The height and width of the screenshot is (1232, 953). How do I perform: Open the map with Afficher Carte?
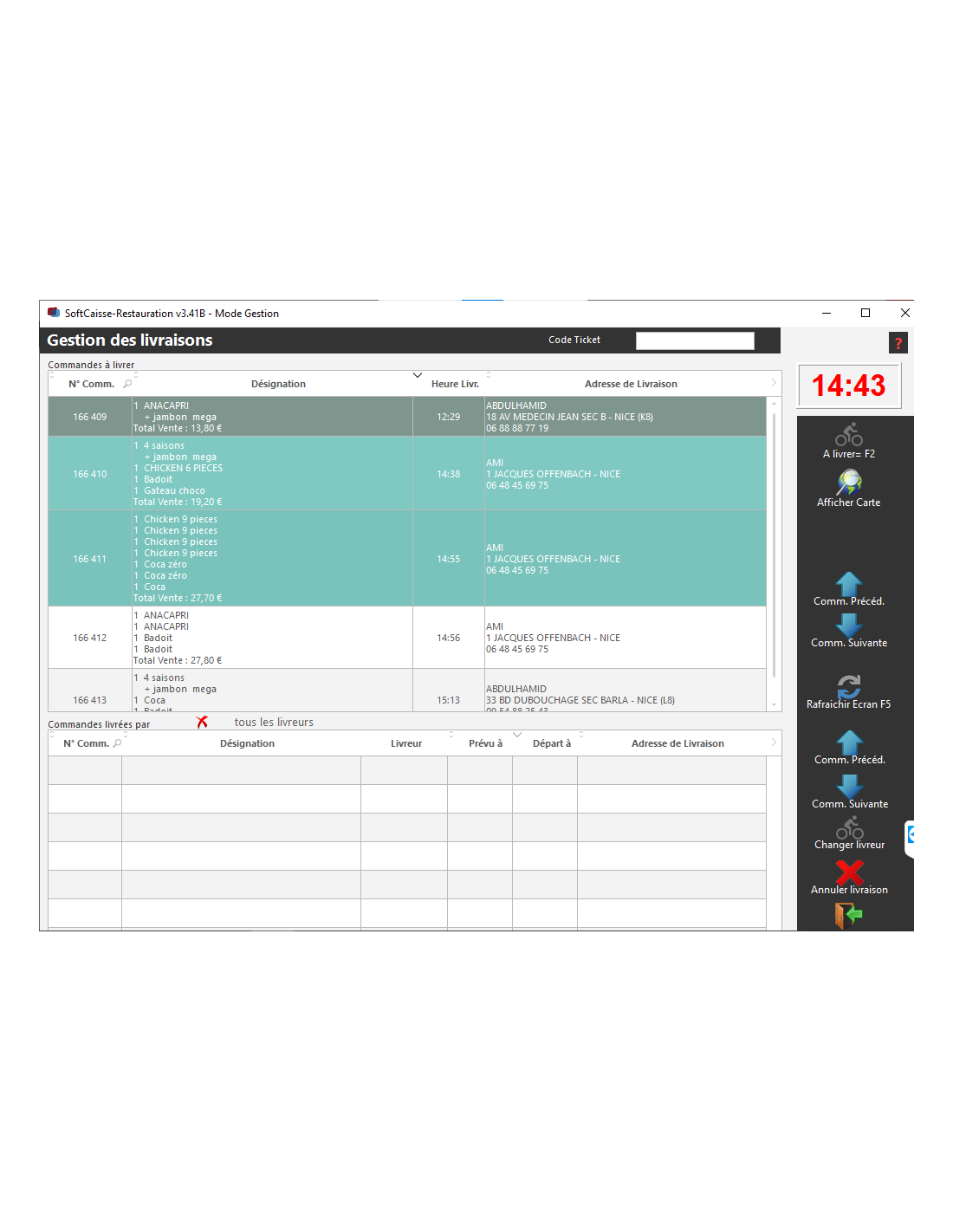click(848, 482)
